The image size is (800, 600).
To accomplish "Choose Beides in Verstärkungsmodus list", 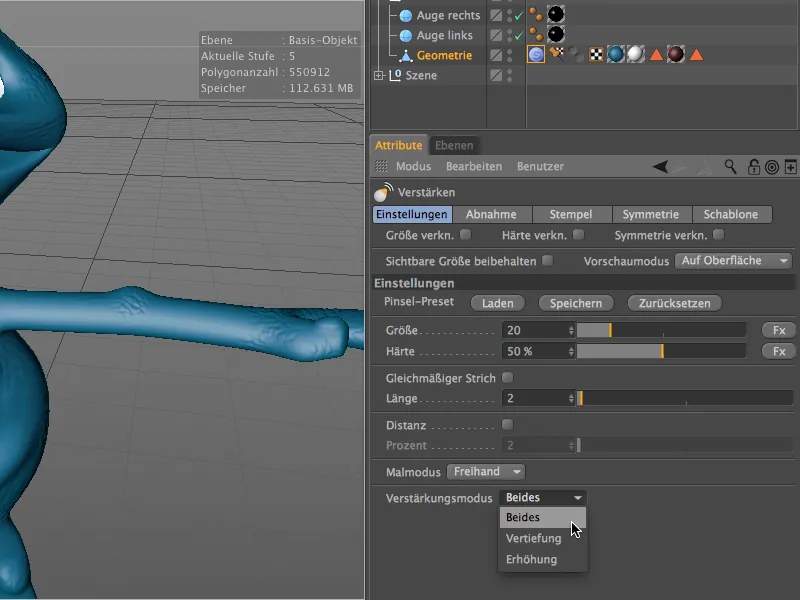I will 543,517.
